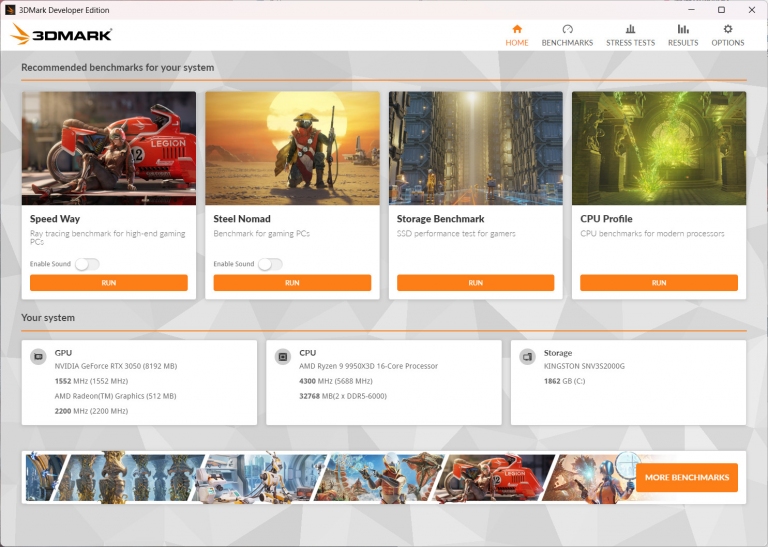This screenshot has width=768, height=547.
Task: Open the Results bar chart icon
Action: pos(683,29)
